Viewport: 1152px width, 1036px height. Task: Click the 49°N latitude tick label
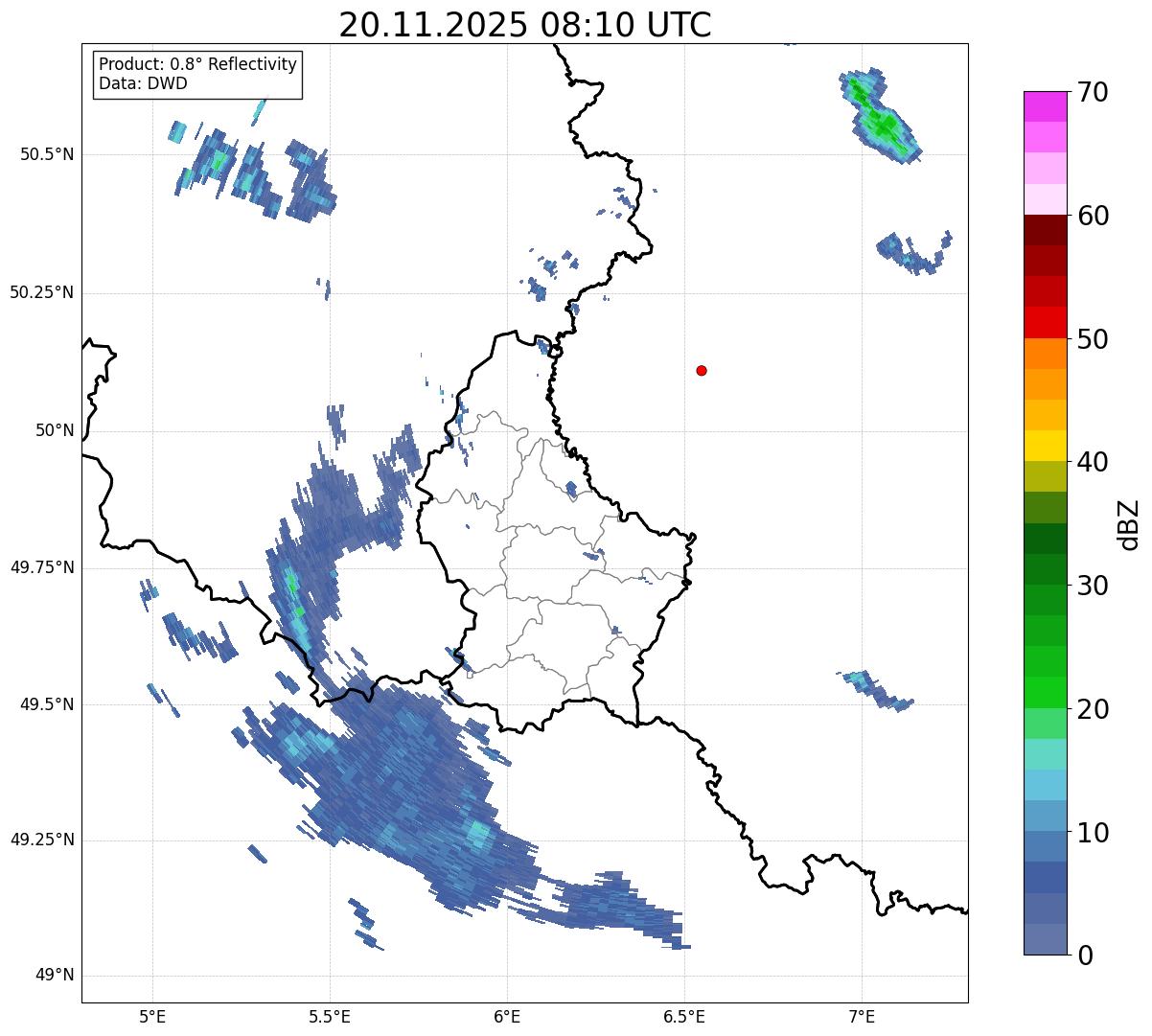tap(55, 976)
